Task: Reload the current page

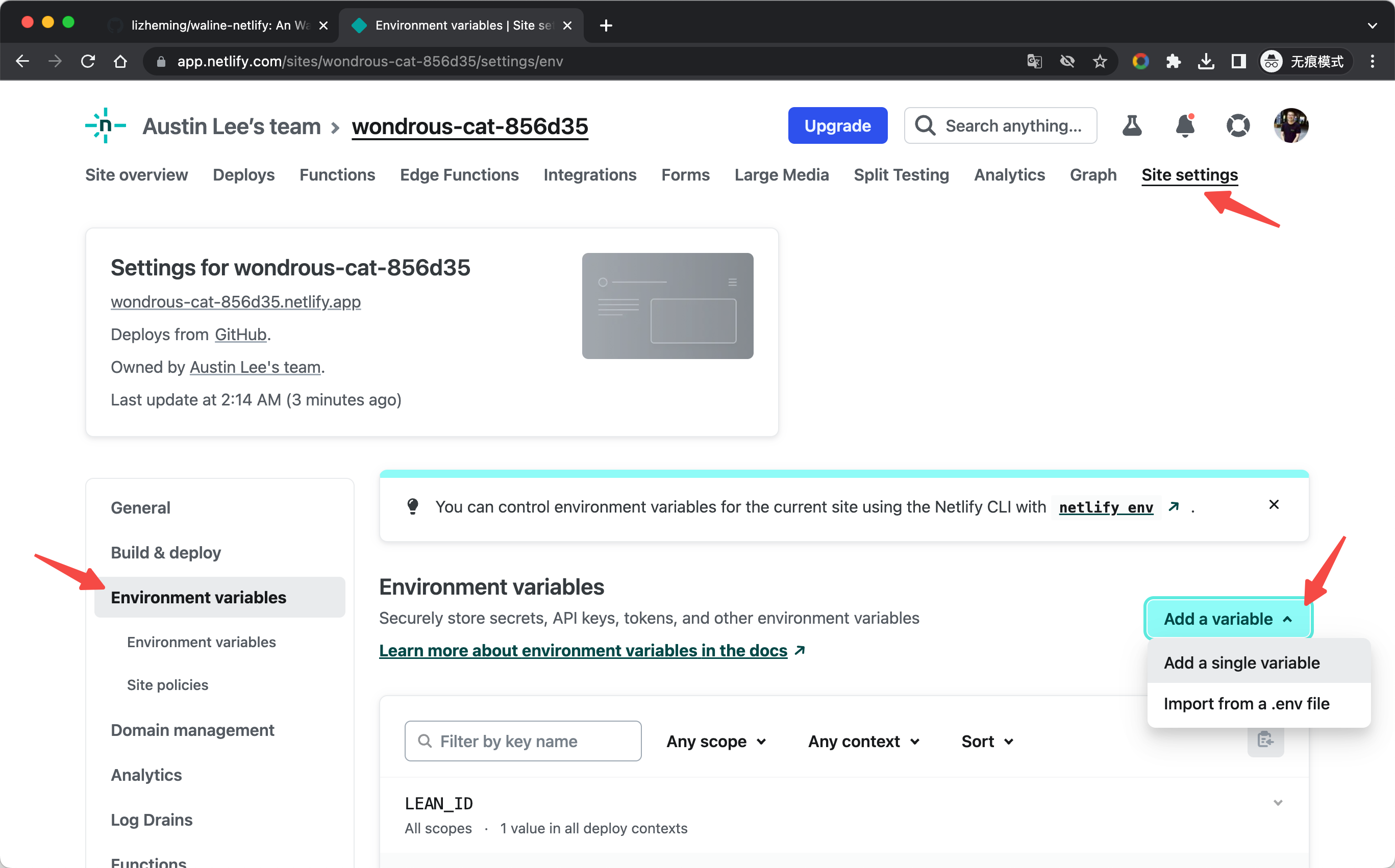Action: coord(88,61)
